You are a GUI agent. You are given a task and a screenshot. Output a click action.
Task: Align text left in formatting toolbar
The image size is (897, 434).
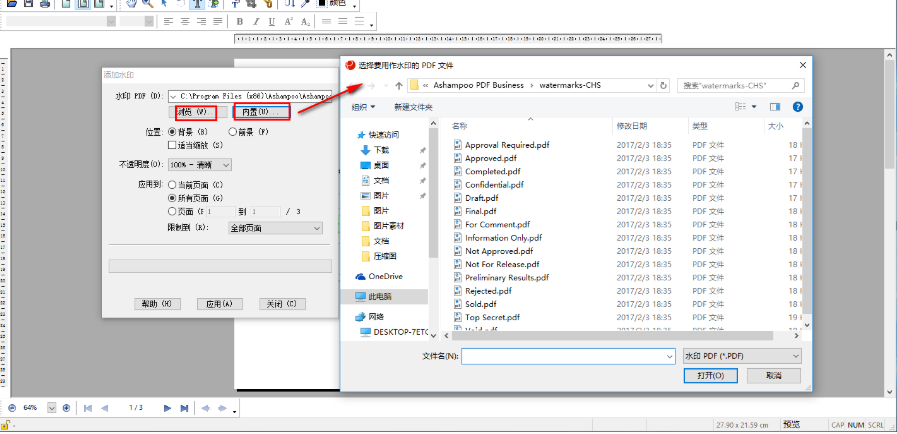pos(168,22)
